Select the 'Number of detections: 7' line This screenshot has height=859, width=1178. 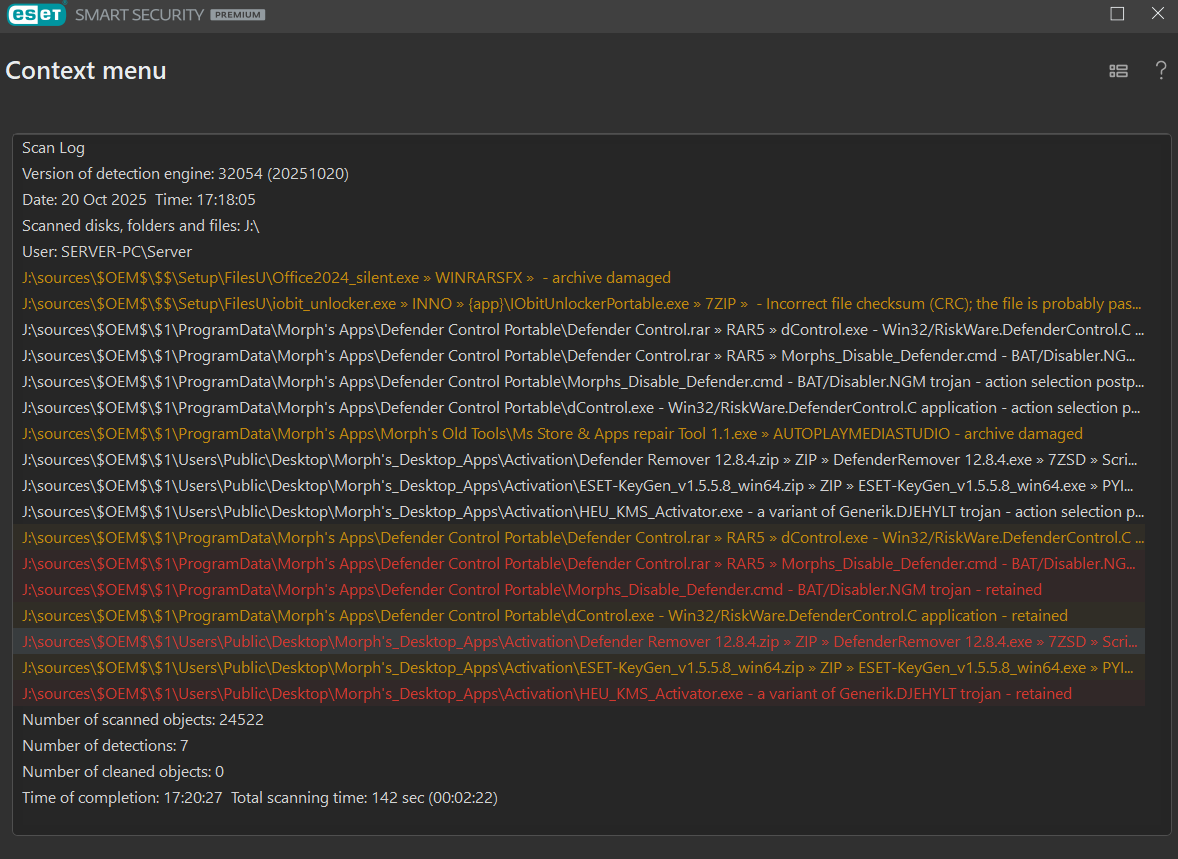[x=105, y=746]
